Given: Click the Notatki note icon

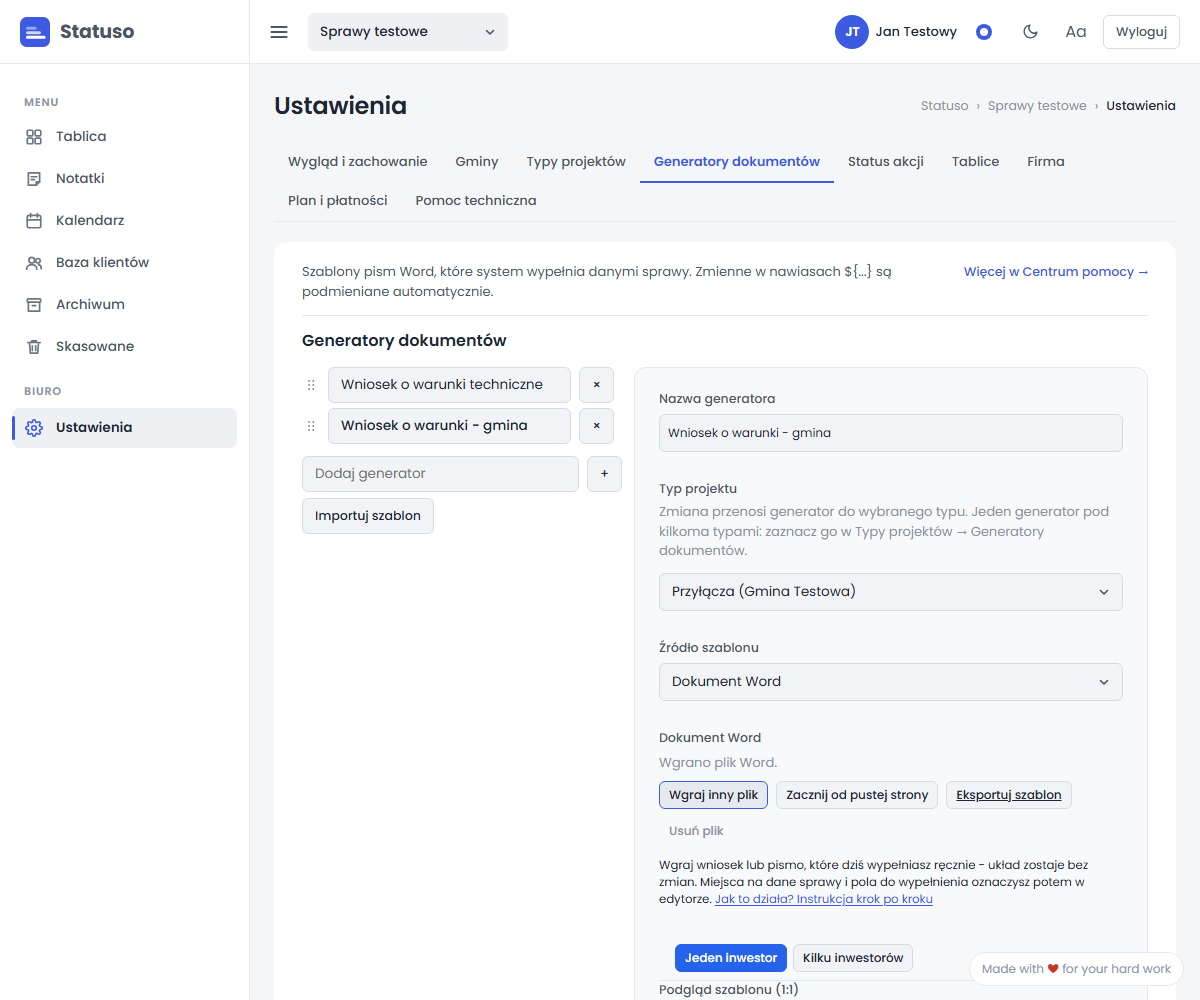Looking at the screenshot, I should 34,179.
